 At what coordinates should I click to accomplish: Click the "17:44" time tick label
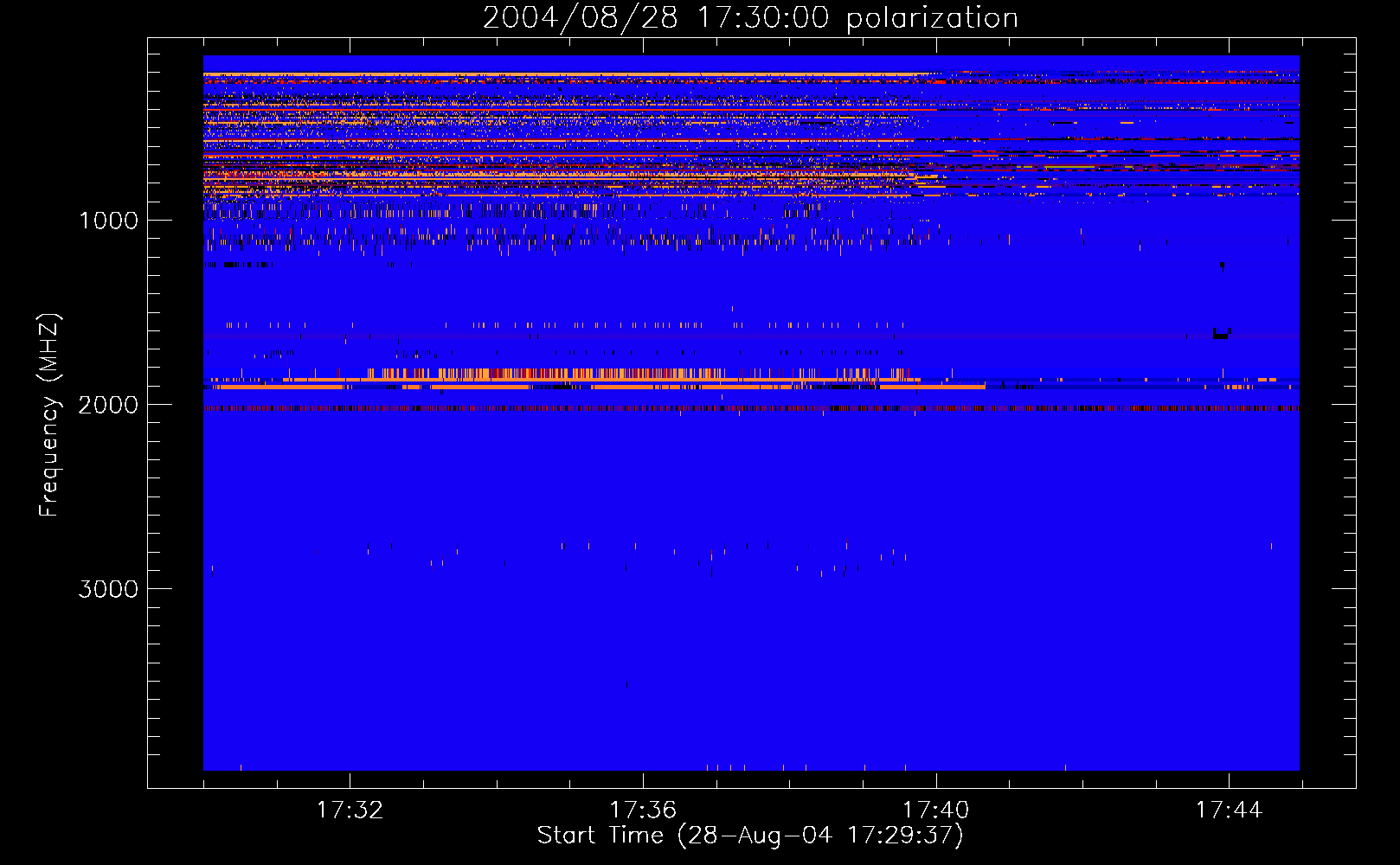click(1230, 811)
